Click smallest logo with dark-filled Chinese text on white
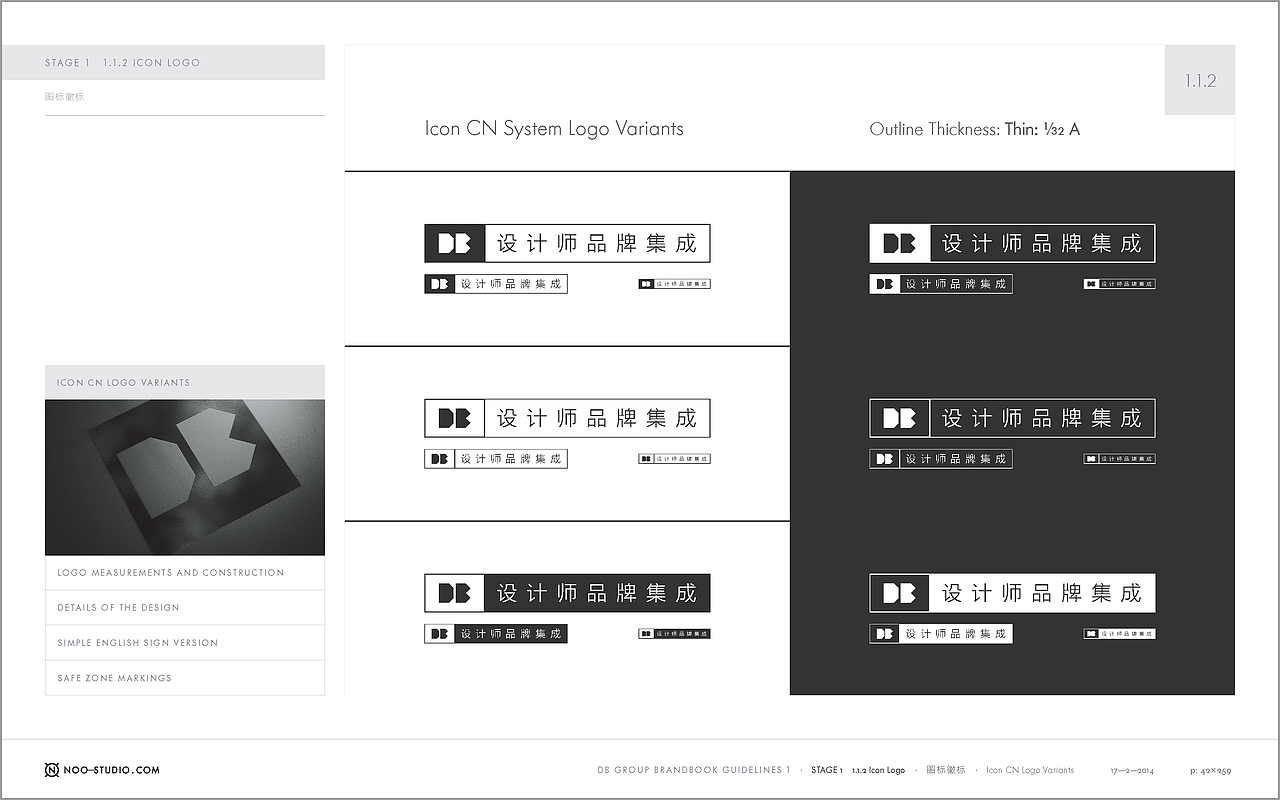 (674, 634)
